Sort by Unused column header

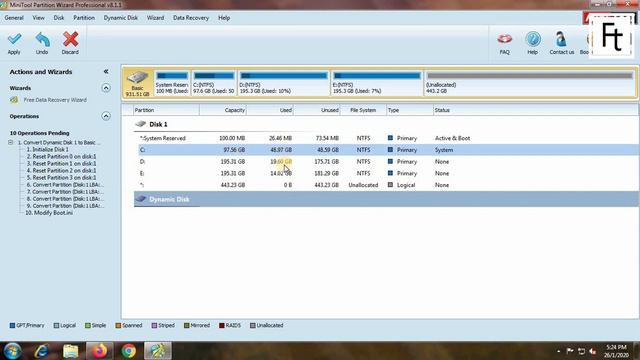[317, 110]
